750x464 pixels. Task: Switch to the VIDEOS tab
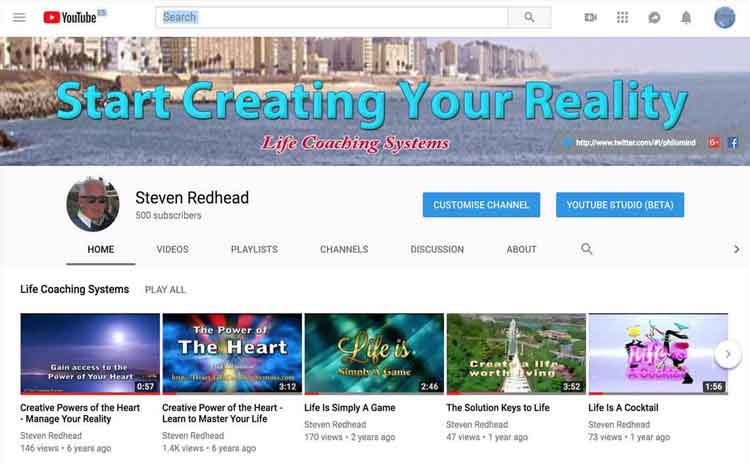[x=172, y=249]
